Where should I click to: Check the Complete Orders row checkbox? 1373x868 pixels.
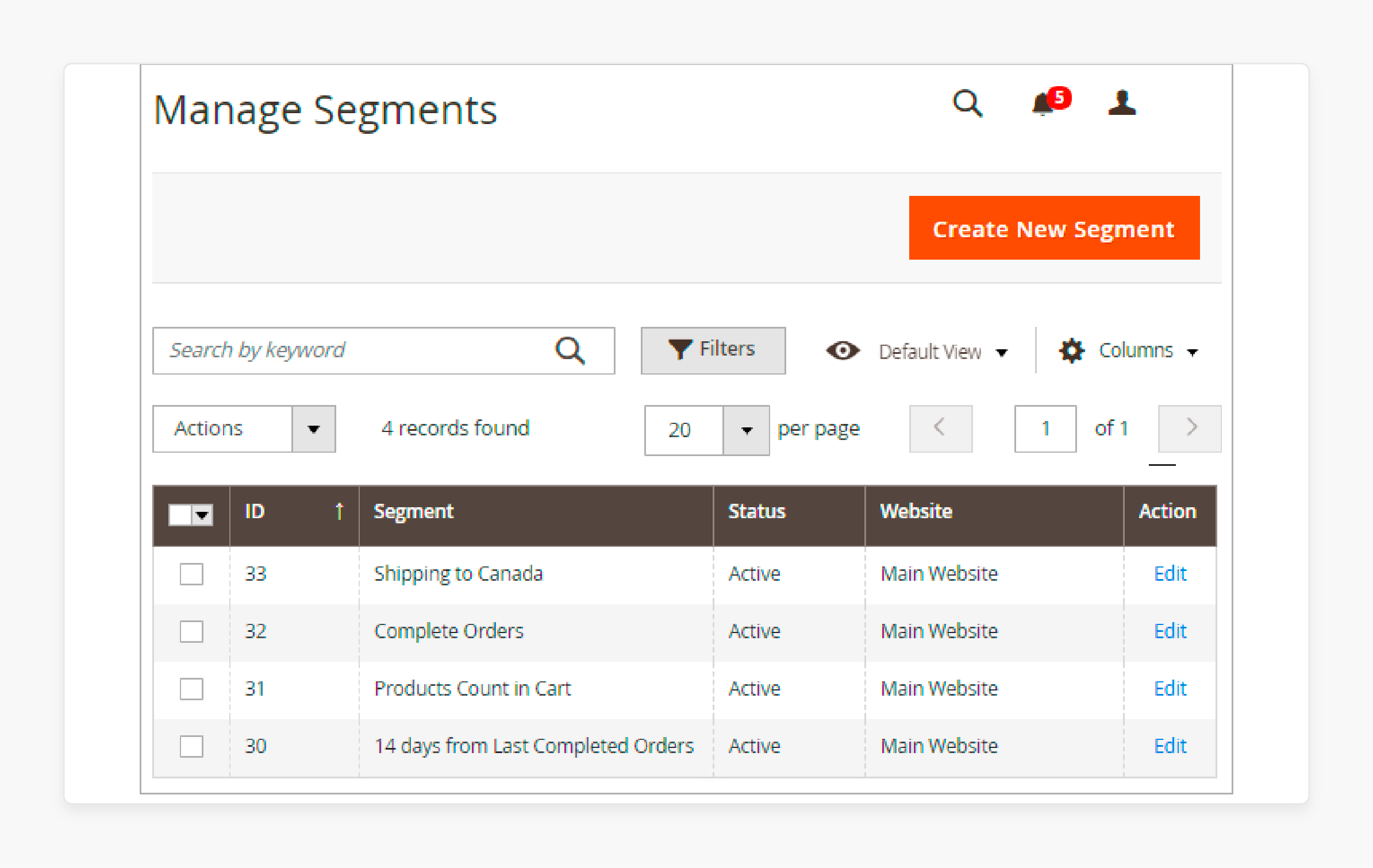[x=191, y=631]
